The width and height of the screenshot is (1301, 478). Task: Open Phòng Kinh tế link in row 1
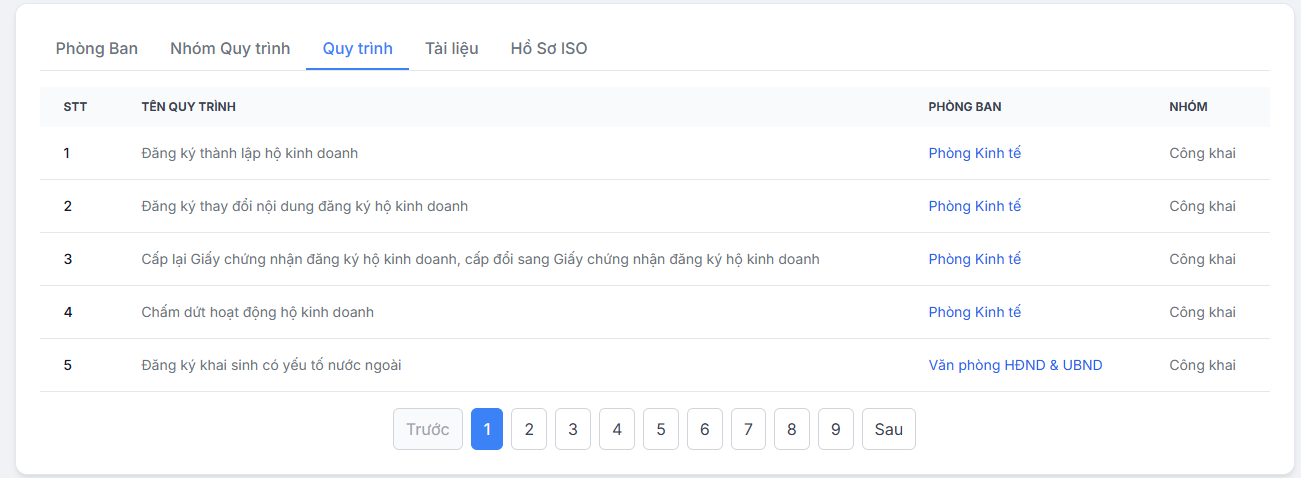click(975, 153)
